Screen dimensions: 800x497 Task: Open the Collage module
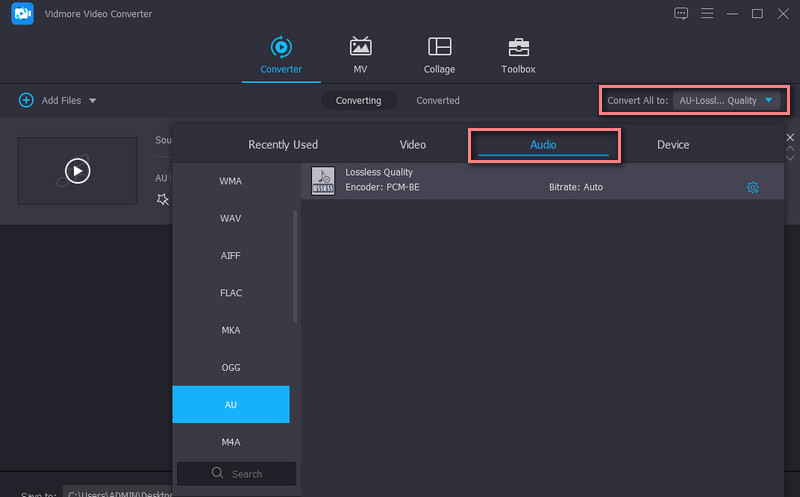click(439, 55)
